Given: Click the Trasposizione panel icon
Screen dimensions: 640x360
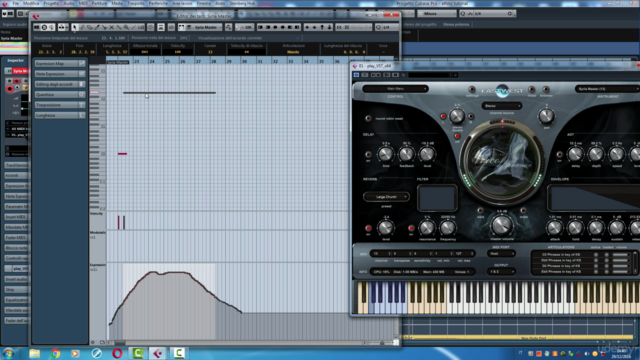Looking at the screenshot, I should coord(82,105).
